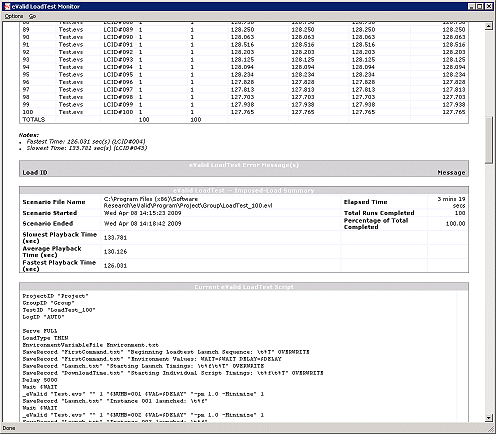Maximize the LoadTest Monitor window
Screen dimensions: 496x434
click(x=480, y=6)
